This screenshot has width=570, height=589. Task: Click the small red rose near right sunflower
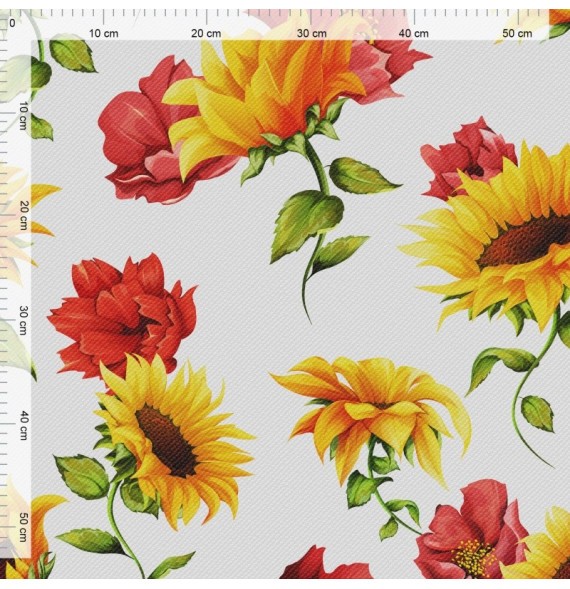(x=468, y=158)
